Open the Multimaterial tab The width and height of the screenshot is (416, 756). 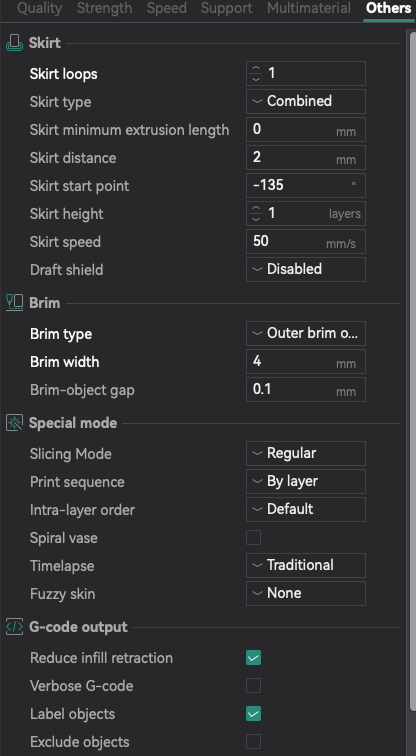tap(309, 8)
